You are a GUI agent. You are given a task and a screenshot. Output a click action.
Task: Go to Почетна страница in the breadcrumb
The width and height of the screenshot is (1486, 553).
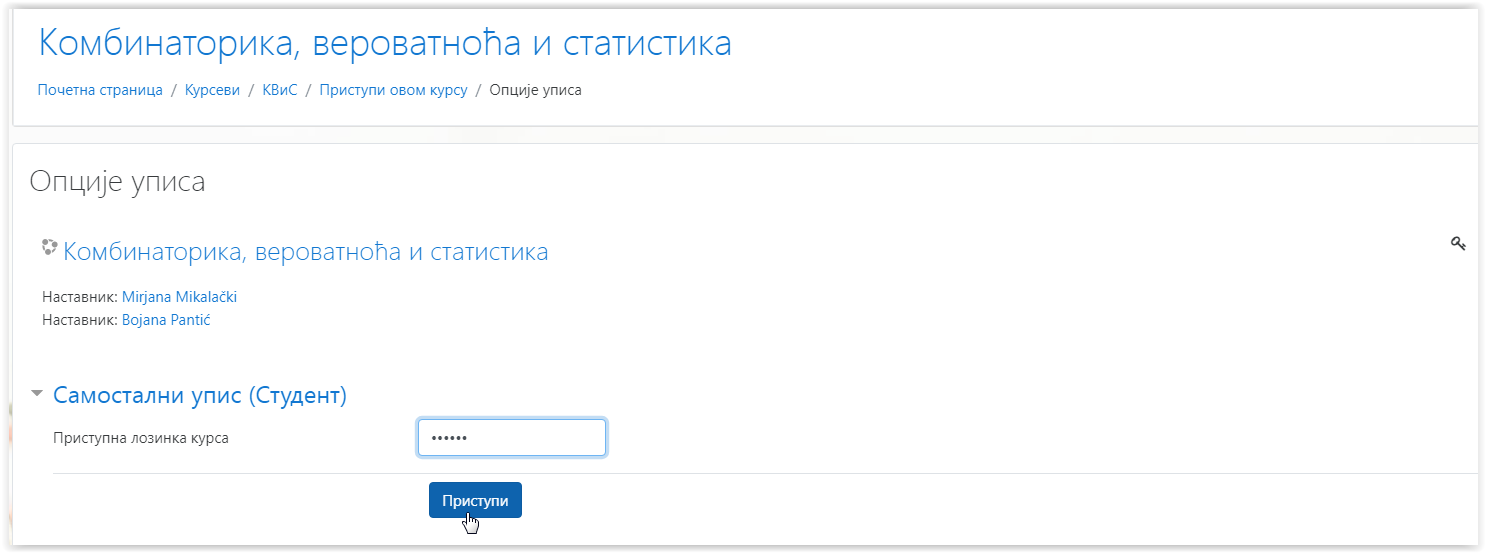pos(100,90)
